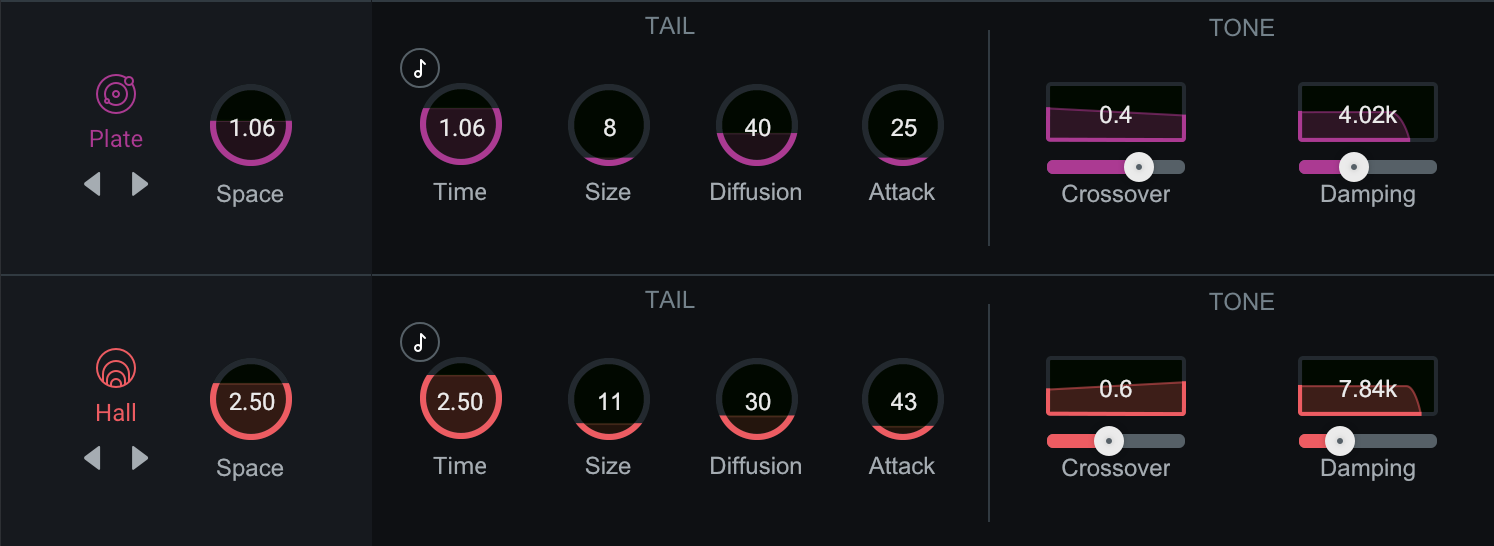Click the Hall Crossover slider handle
The image size is (1494, 546).
1107,441
